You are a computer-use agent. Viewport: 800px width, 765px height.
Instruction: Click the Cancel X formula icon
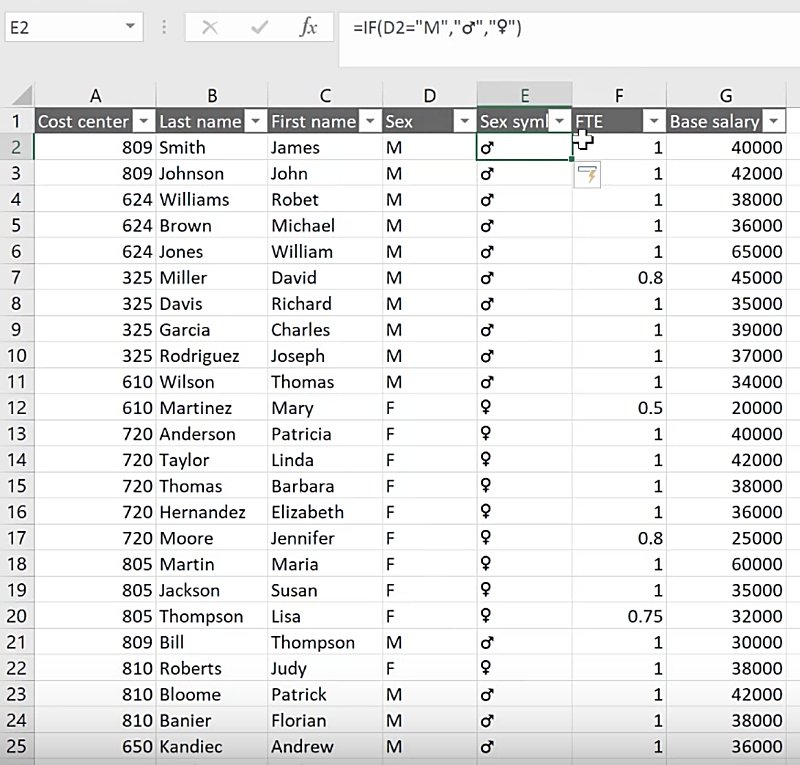[x=210, y=28]
